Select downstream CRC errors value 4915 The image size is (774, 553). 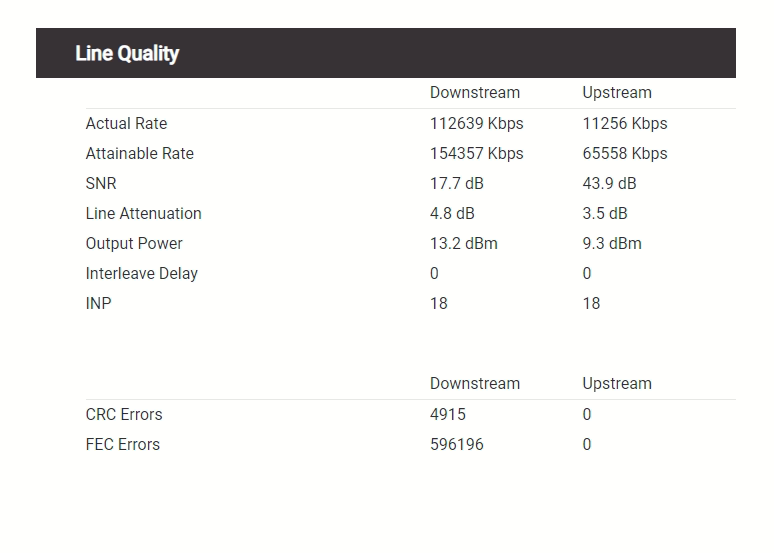click(x=448, y=415)
